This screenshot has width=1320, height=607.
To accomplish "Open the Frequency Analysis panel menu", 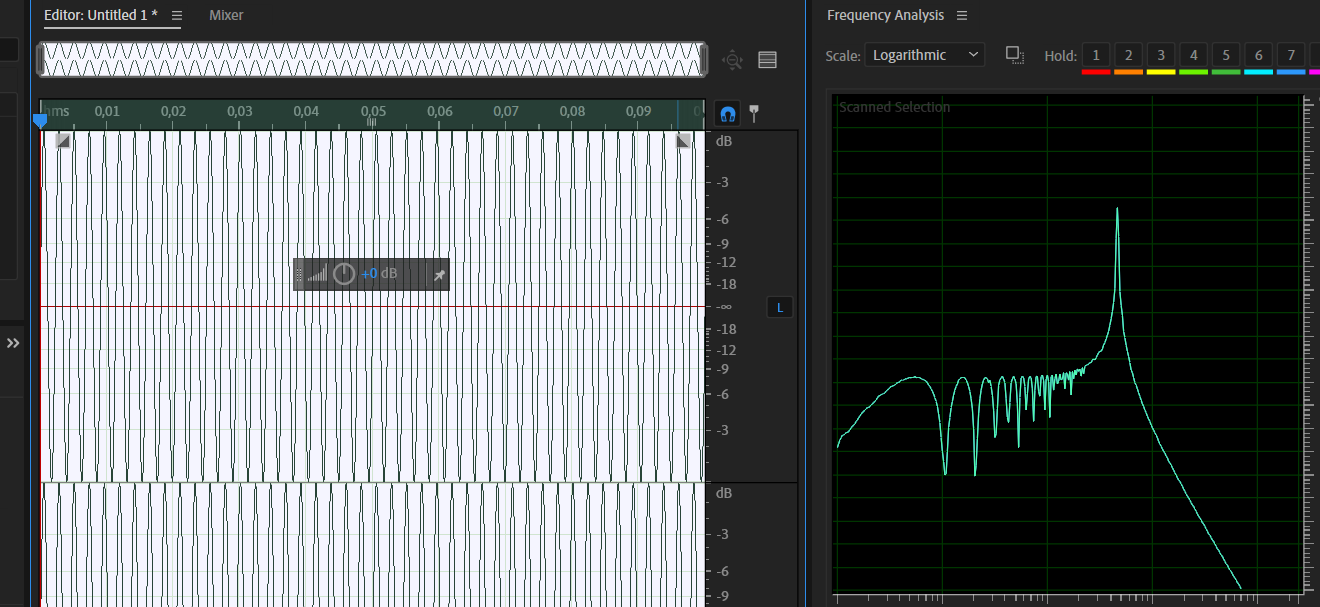I will click(x=962, y=16).
